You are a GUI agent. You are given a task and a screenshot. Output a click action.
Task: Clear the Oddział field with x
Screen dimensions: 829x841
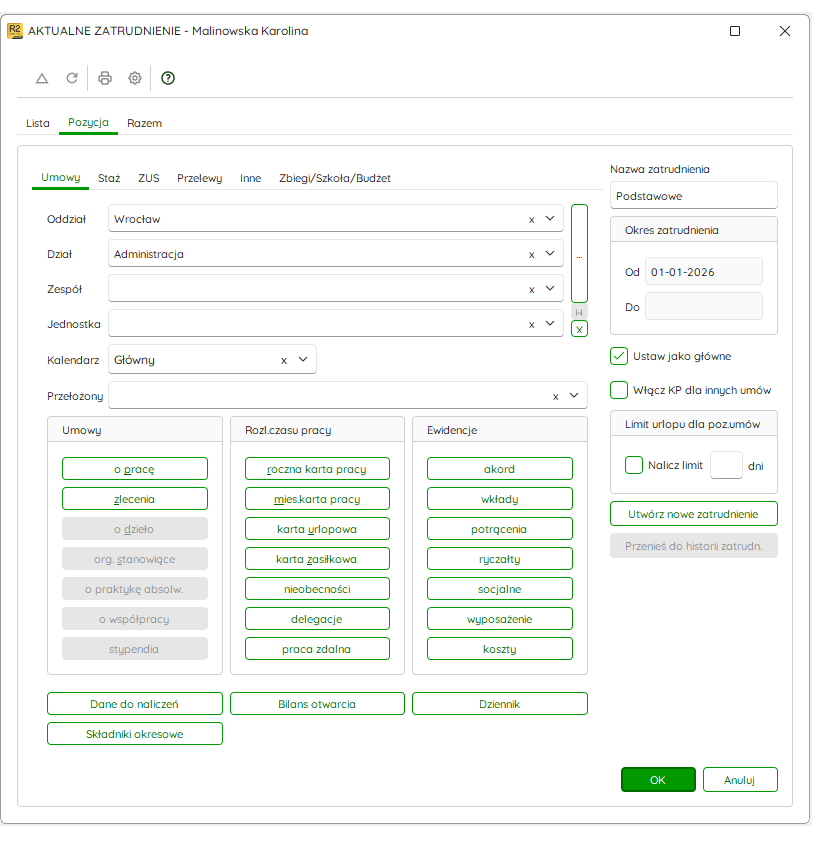tap(531, 219)
